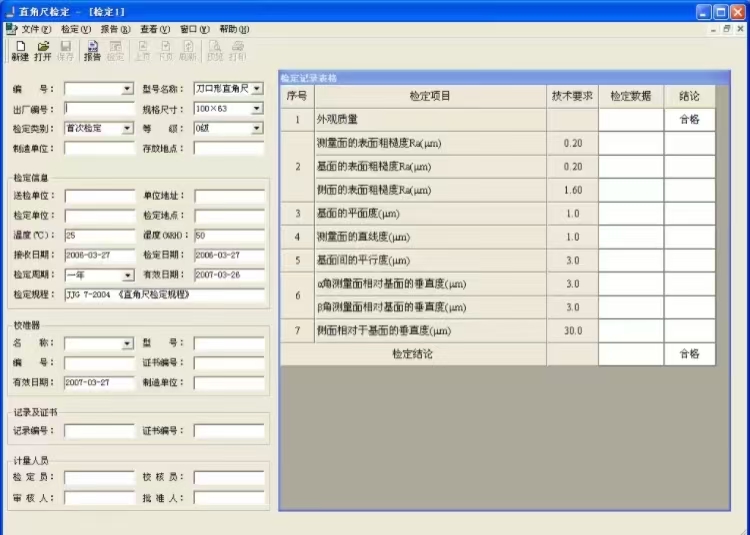Expand the 规格尺寸 dropdown showing 100×63
Image resolution: width=750 pixels, height=535 pixels.
pos(257,109)
